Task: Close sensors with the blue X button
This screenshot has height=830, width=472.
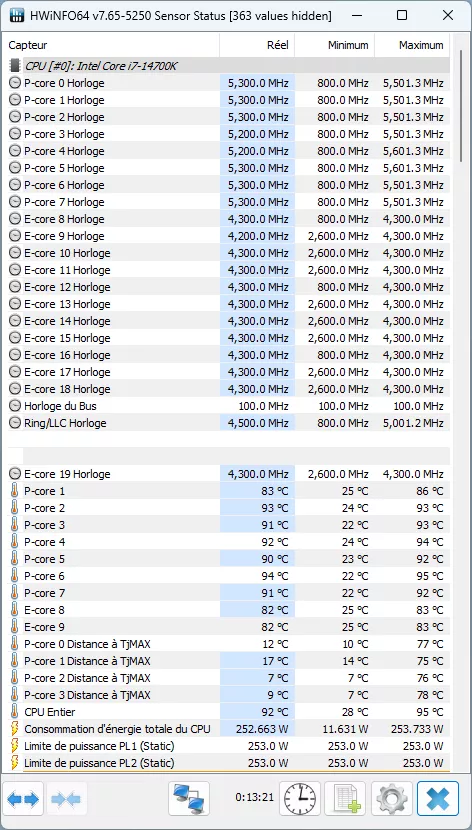Action: click(438, 798)
